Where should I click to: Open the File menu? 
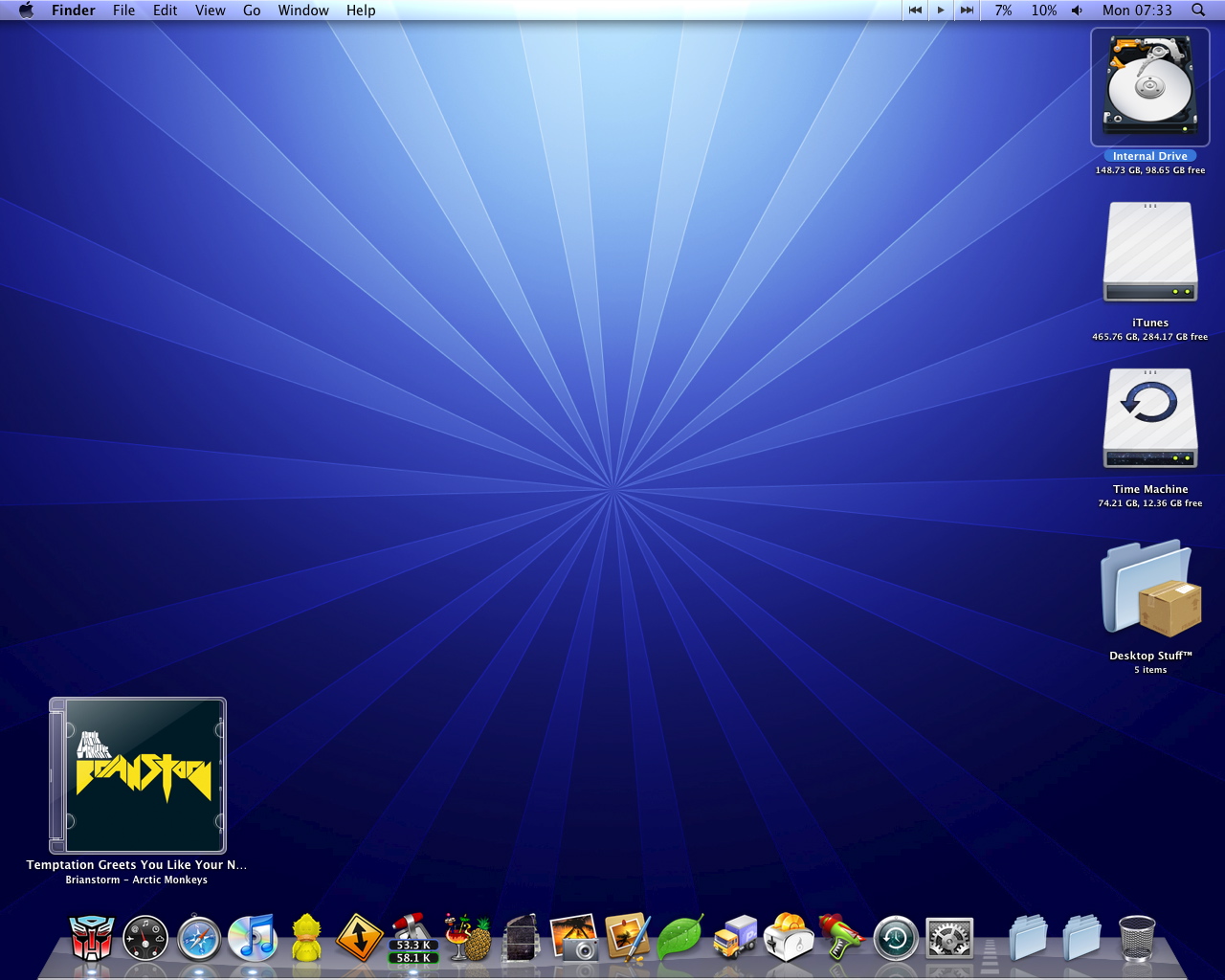pyautogui.click(x=124, y=10)
